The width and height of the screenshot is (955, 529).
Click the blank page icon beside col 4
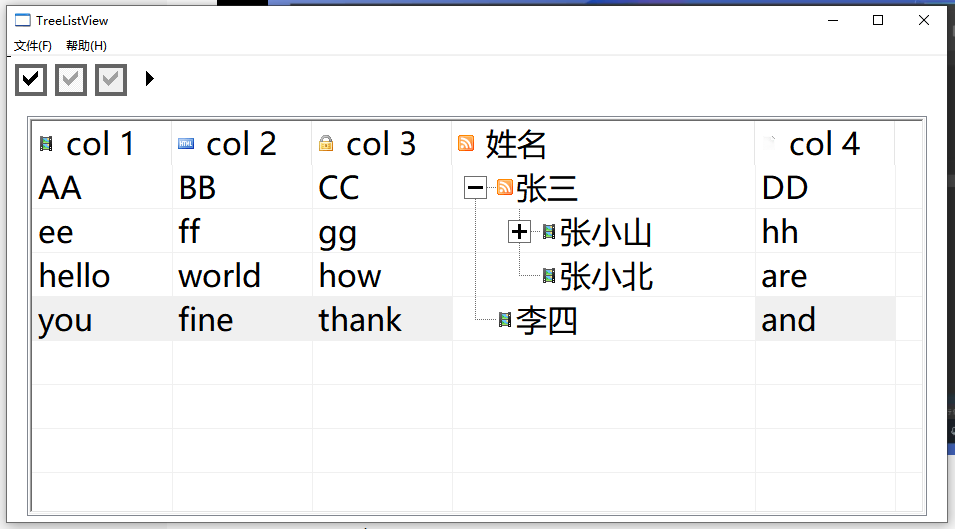769,144
